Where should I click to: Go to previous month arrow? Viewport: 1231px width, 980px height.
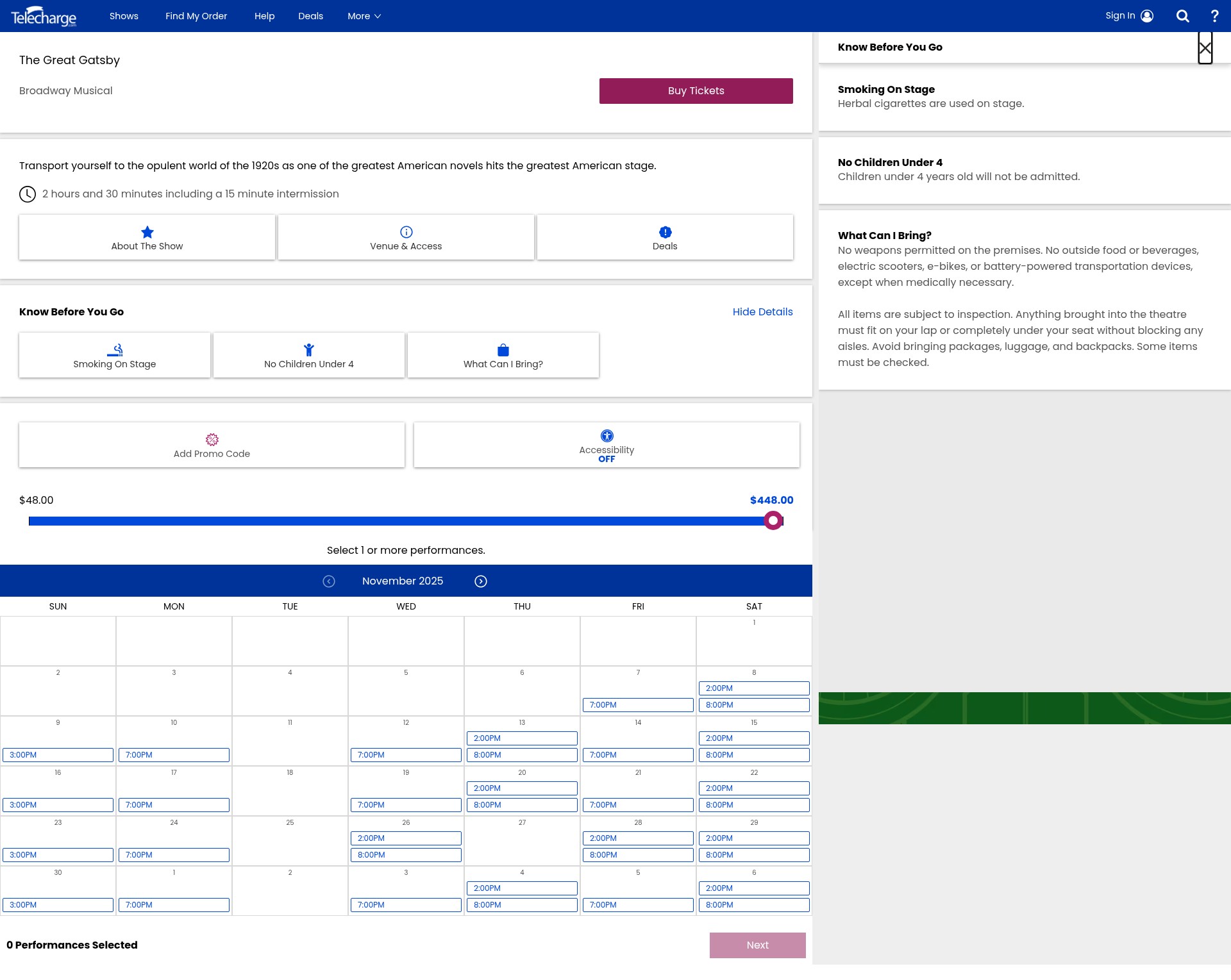(x=329, y=581)
